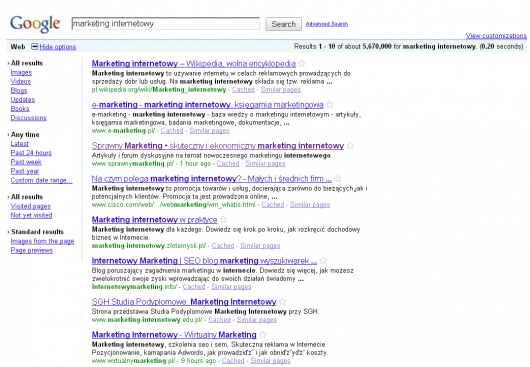Click the green pl.wikipedia.org URL text
The height and width of the screenshot is (367, 530).
tap(159, 90)
